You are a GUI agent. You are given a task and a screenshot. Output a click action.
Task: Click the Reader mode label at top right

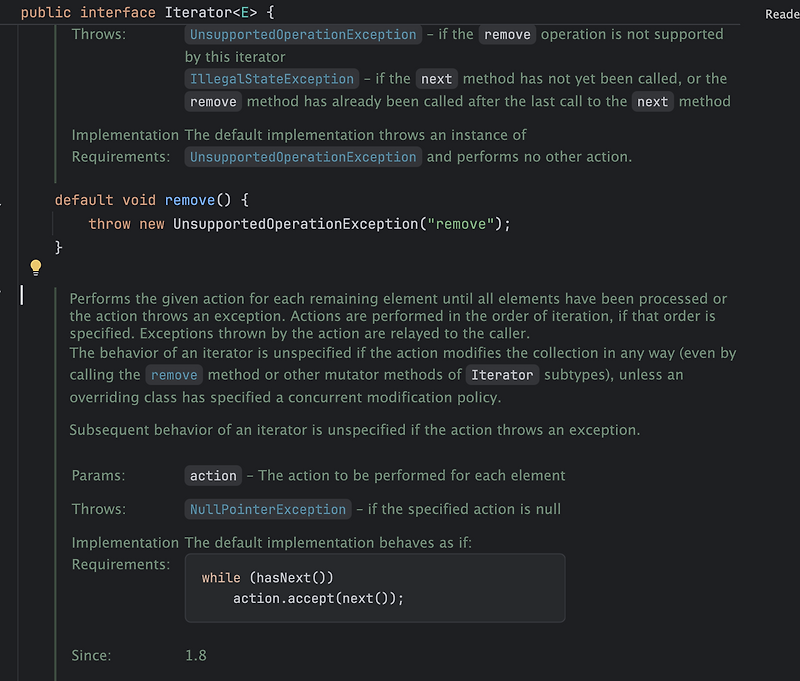click(782, 14)
